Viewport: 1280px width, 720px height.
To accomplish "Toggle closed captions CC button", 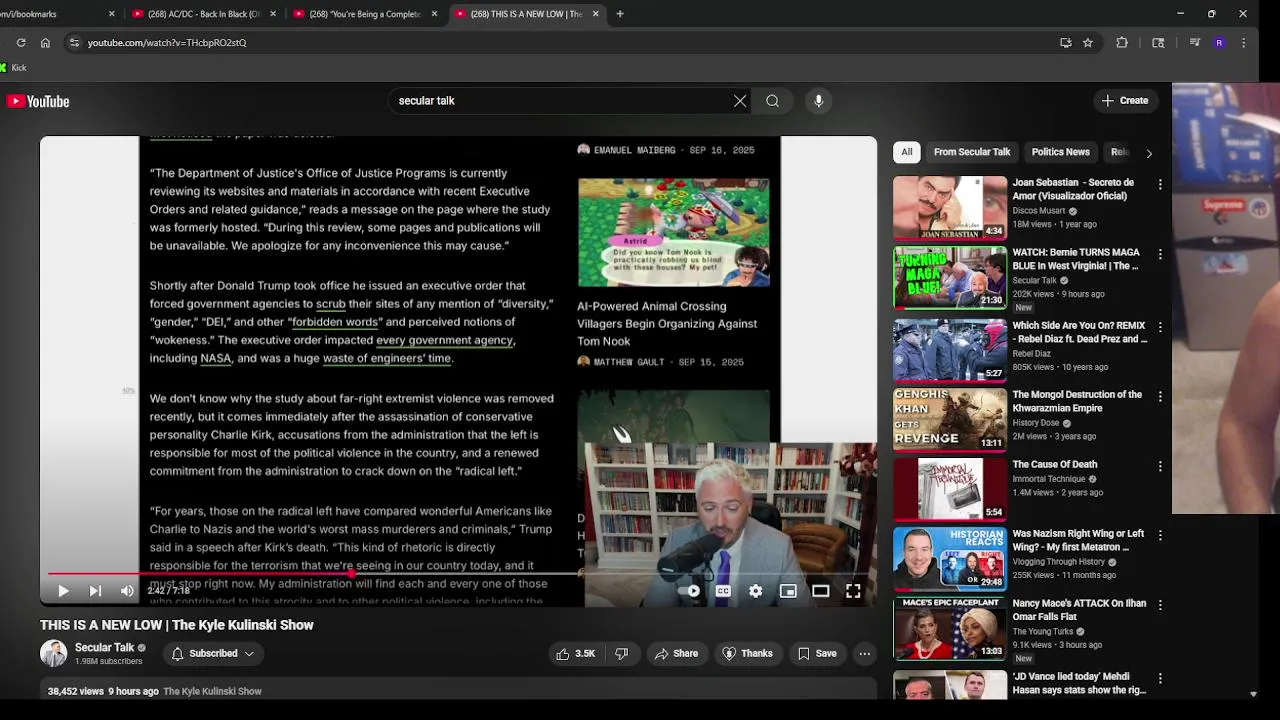I will [723, 591].
